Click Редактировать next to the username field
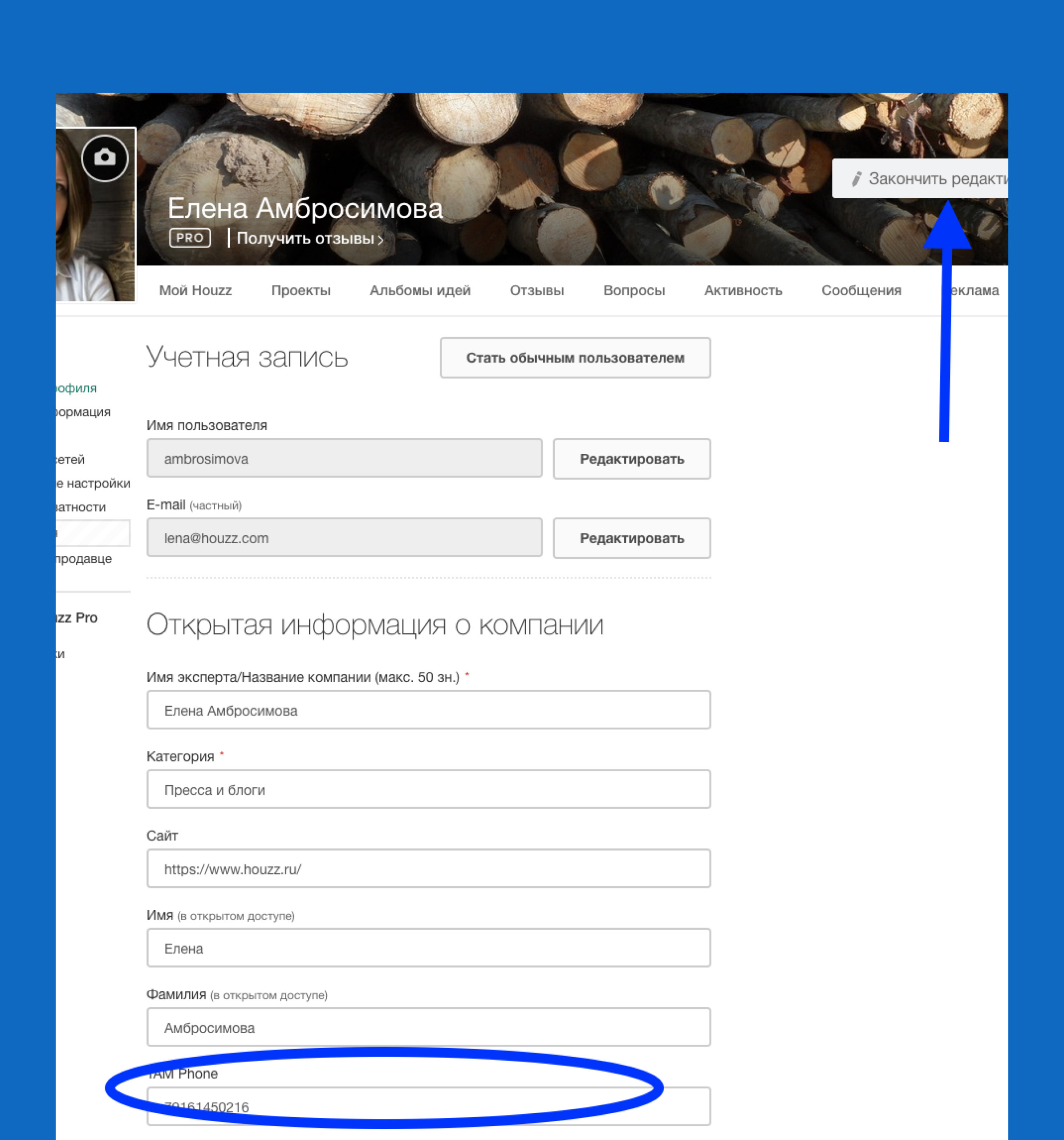This screenshot has height=1140, width=1064. click(x=631, y=459)
